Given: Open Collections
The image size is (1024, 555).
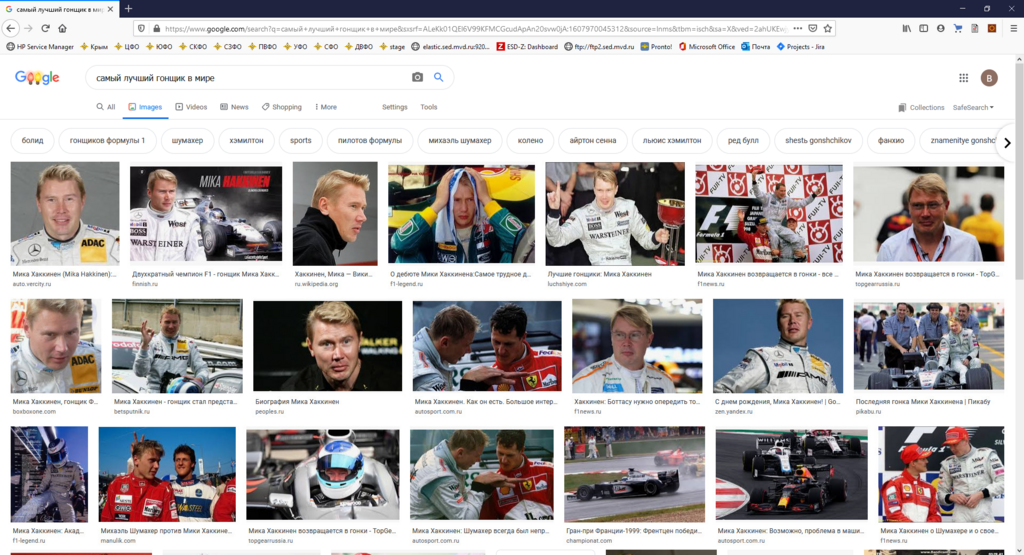Looking at the screenshot, I should pyautogui.click(x=921, y=108).
